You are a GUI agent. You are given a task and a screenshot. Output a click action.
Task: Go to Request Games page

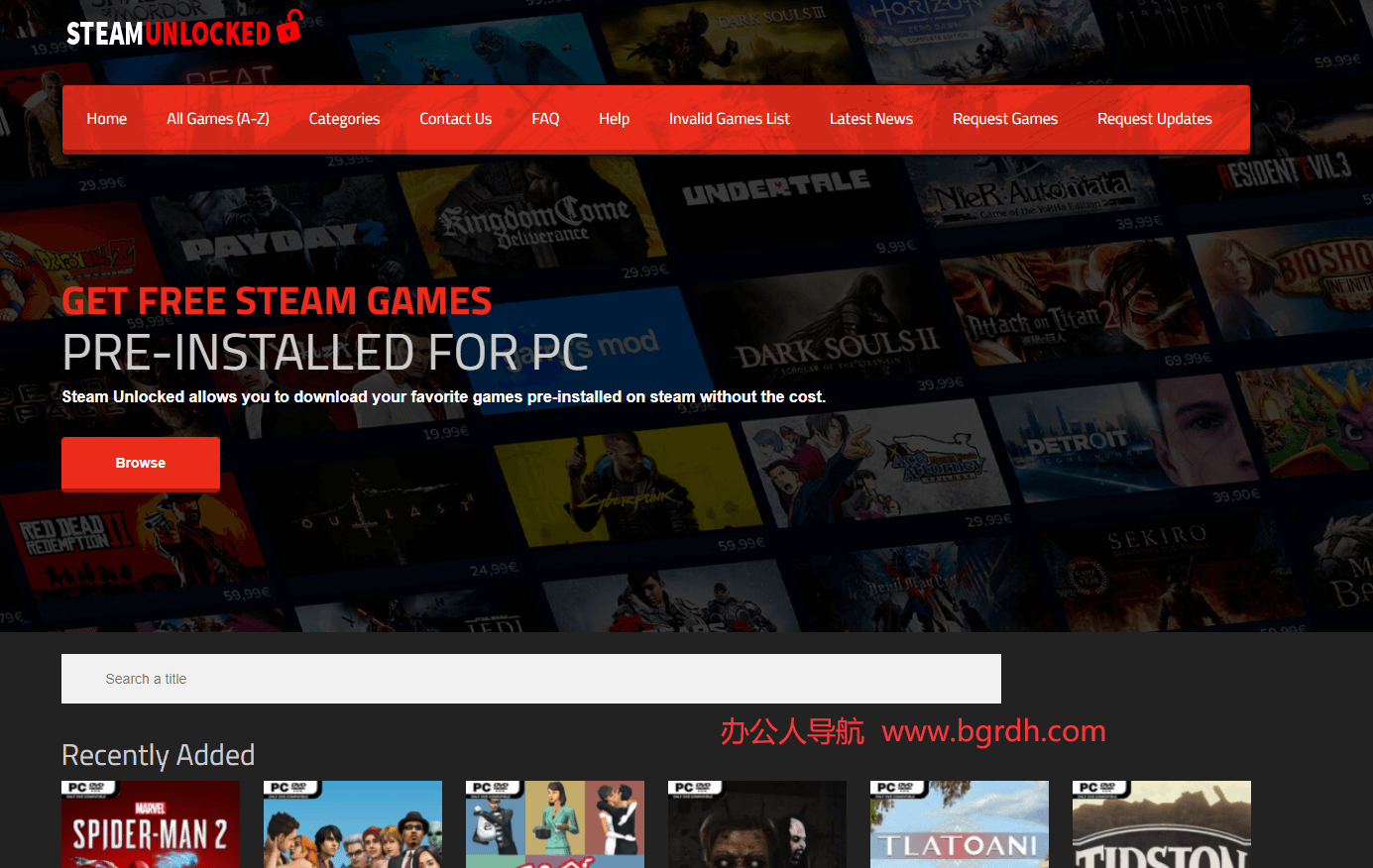click(x=1004, y=118)
